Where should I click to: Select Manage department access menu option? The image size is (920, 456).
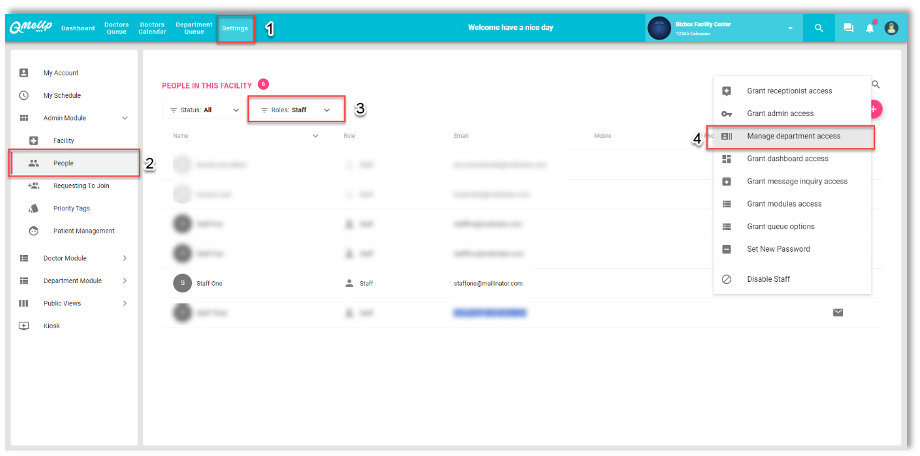(x=792, y=136)
